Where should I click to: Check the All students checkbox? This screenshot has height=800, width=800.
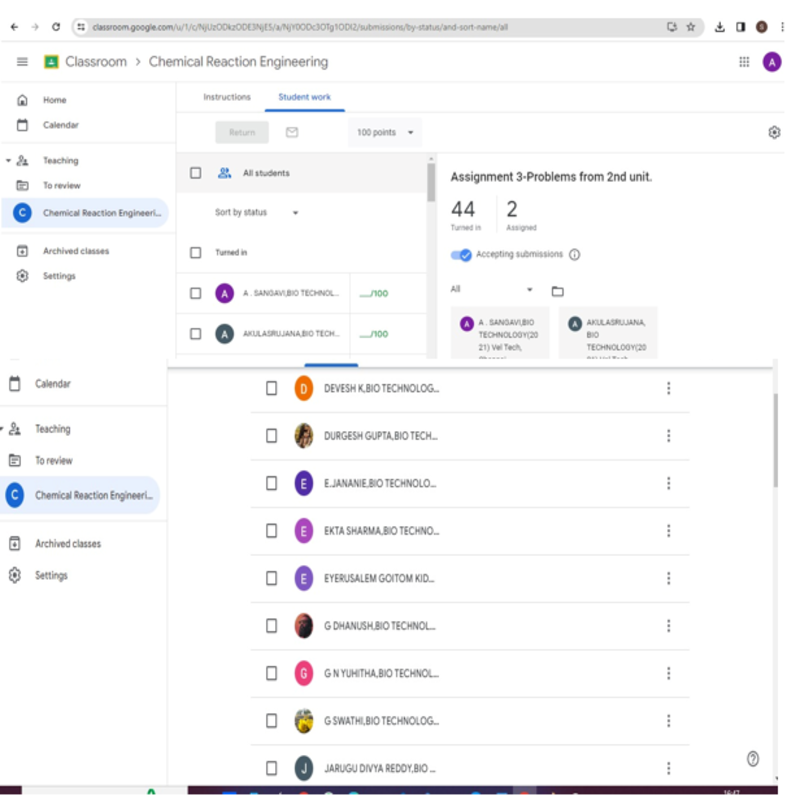pyautogui.click(x=196, y=173)
